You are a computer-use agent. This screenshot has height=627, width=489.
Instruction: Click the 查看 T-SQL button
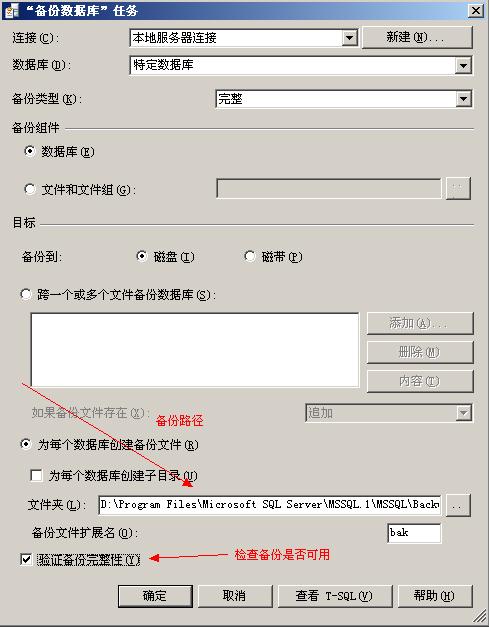(335, 596)
